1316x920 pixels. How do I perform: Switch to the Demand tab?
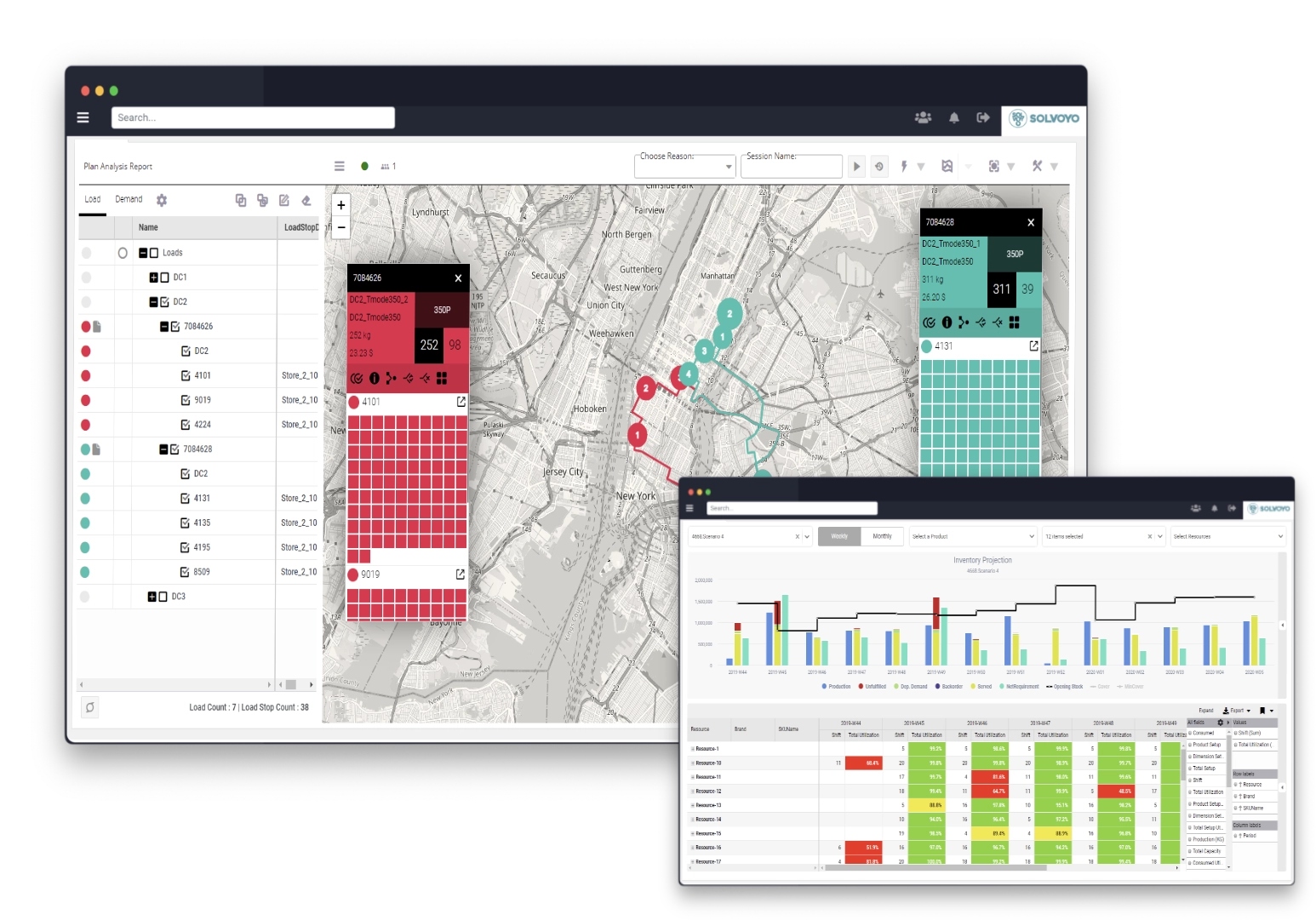point(129,199)
